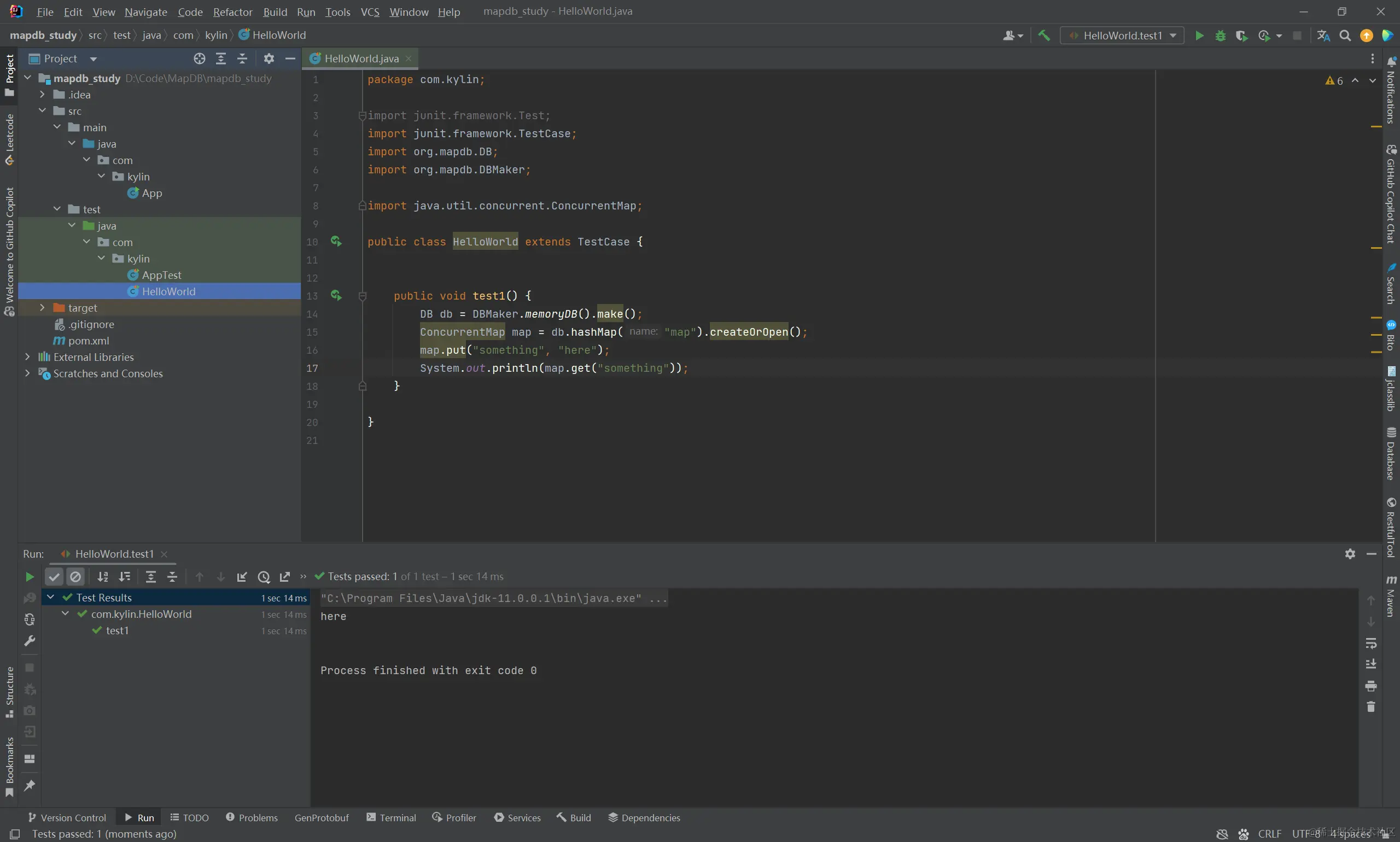Switch to Terminal tool tab
Viewport: 1400px width, 842px height.
tap(391, 817)
